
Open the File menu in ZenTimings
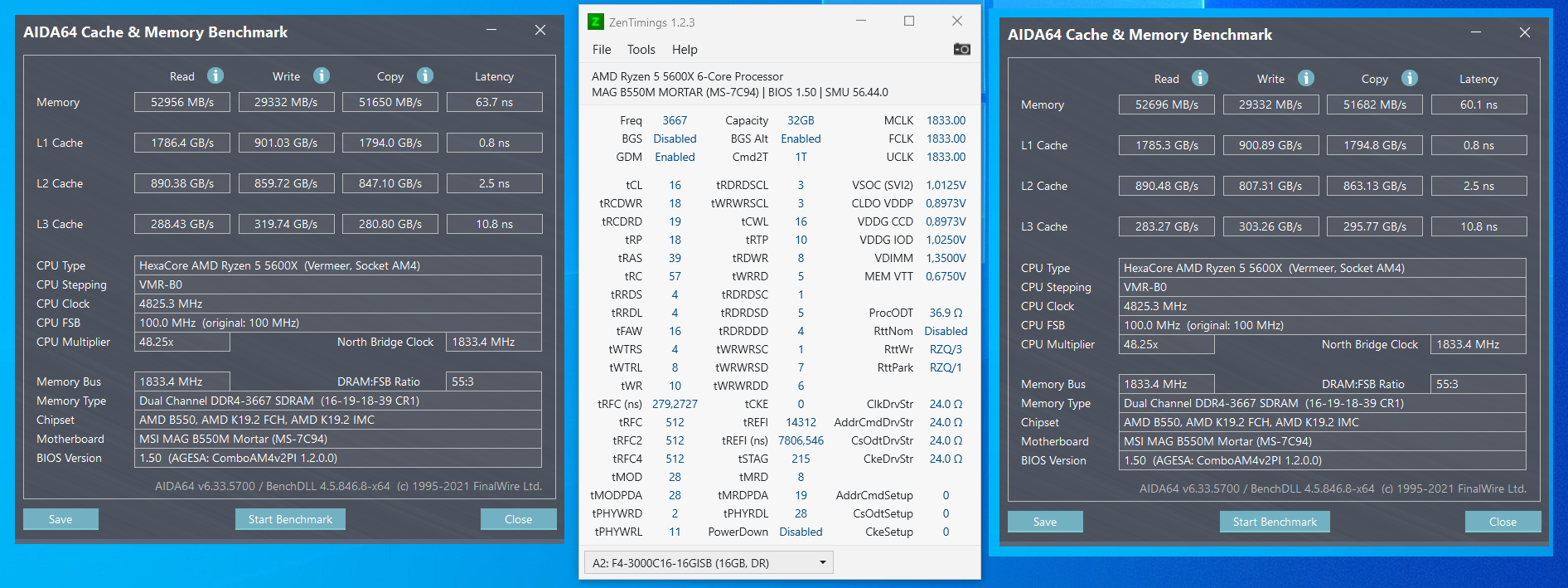coord(602,50)
